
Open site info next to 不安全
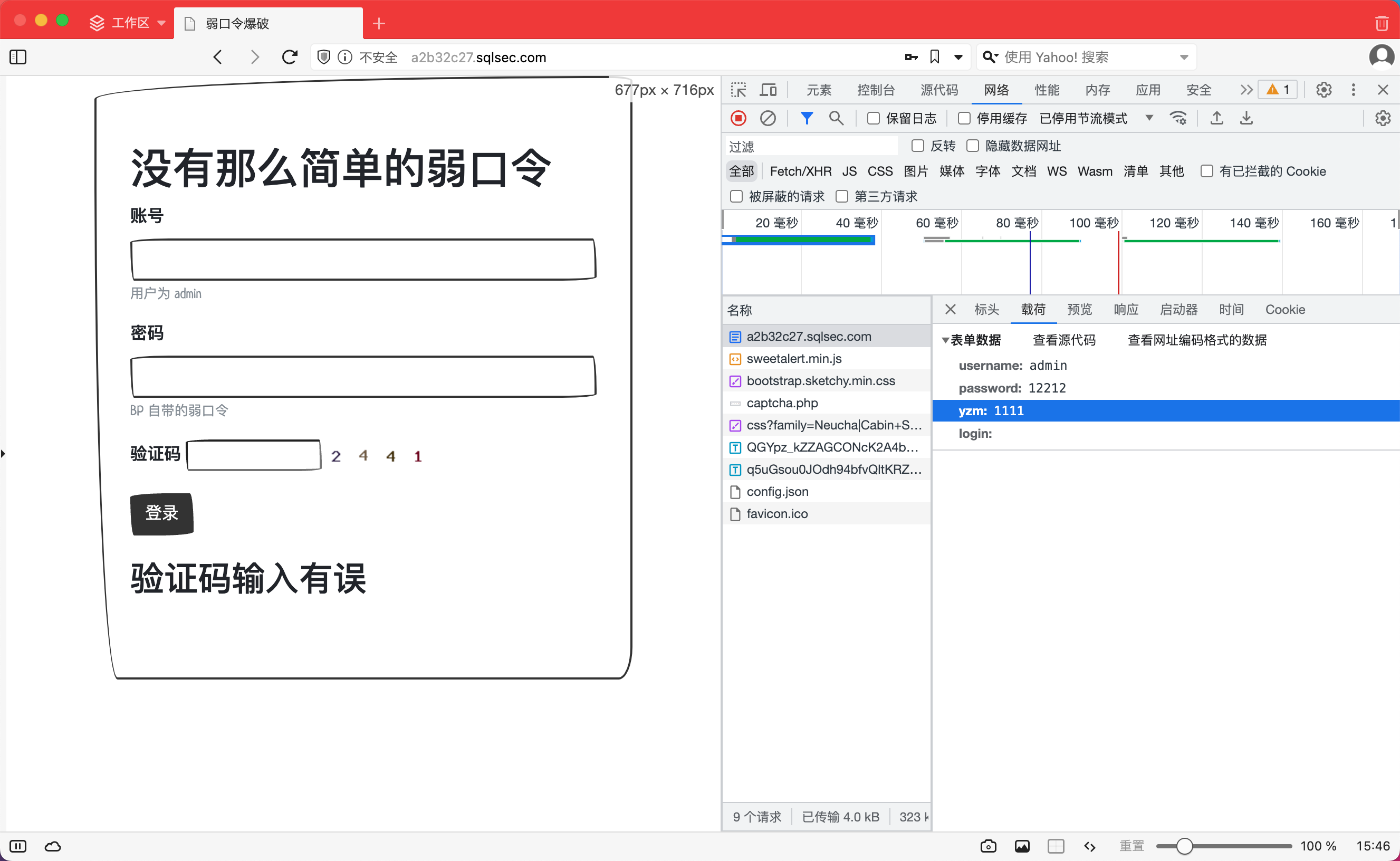point(344,57)
